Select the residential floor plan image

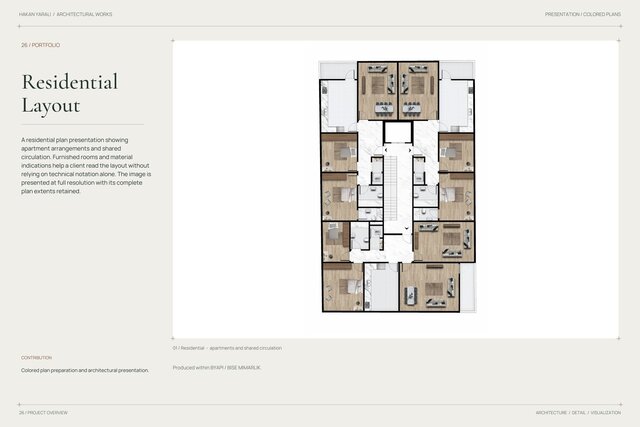click(397, 187)
